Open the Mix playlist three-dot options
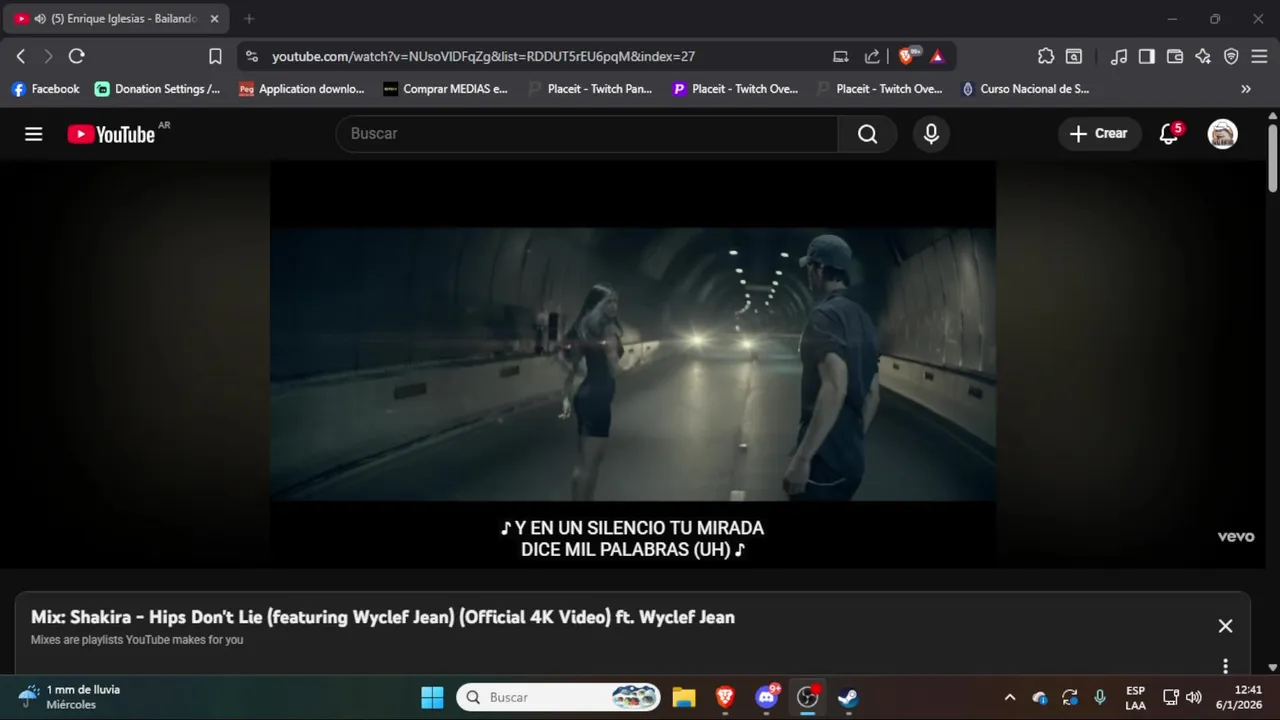Viewport: 1280px width, 720px height. pyautogui.click(x=1225, y=666)
